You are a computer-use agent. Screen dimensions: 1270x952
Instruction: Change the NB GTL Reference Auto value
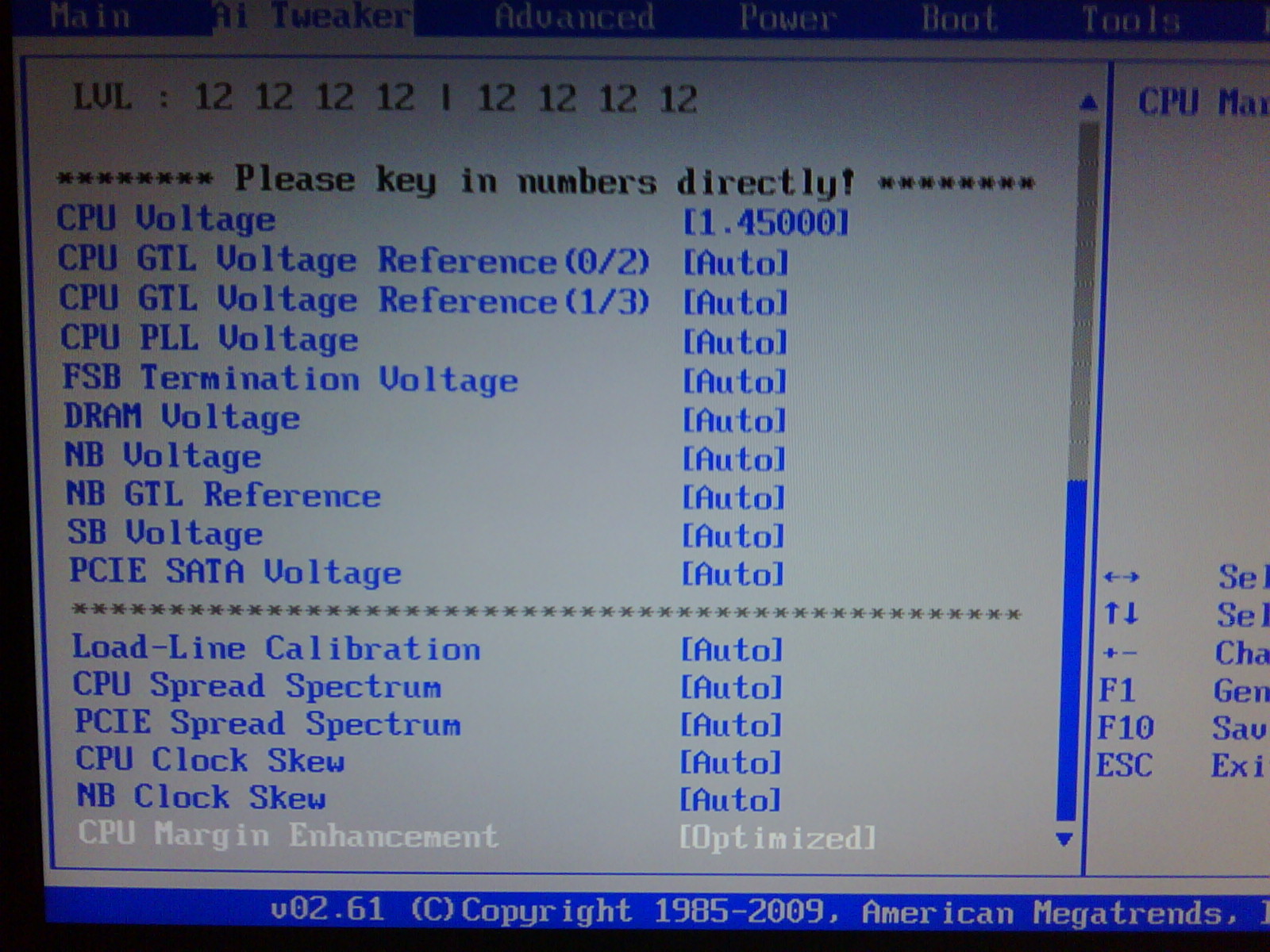[733, 497]
